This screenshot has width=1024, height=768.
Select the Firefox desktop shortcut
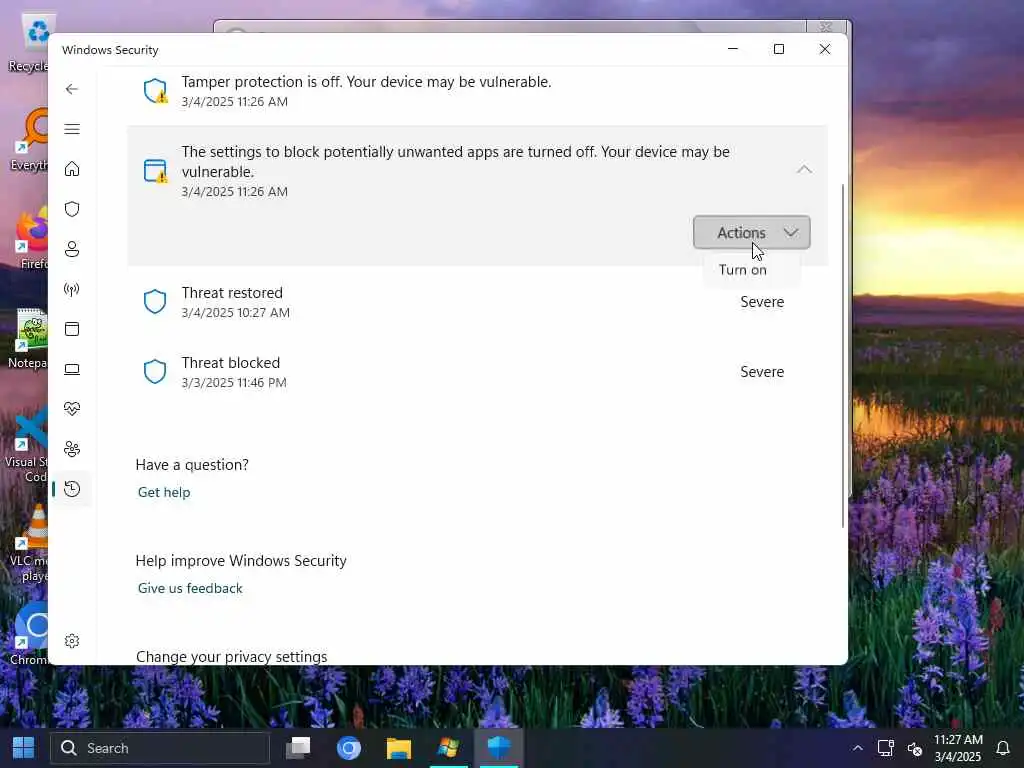tap(29, 239)
